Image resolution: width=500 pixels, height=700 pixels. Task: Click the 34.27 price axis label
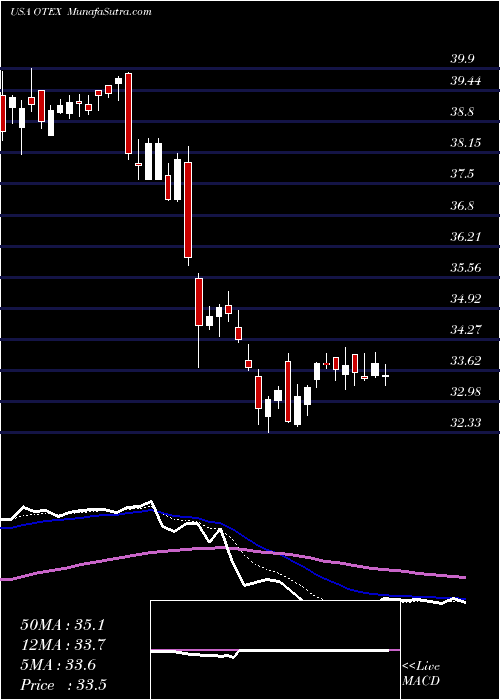[x=467, y=329]
